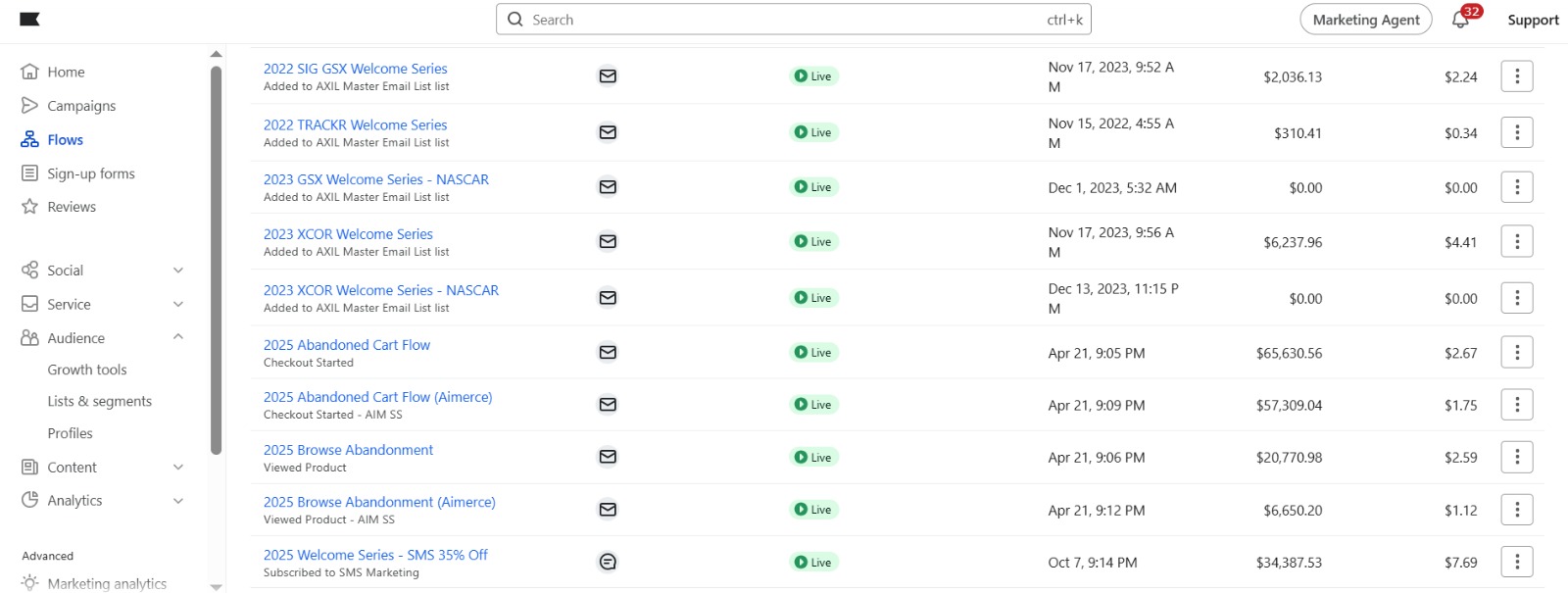Click the Klaviyo flag logo
1568x593 pixels.
coord(29,20)
